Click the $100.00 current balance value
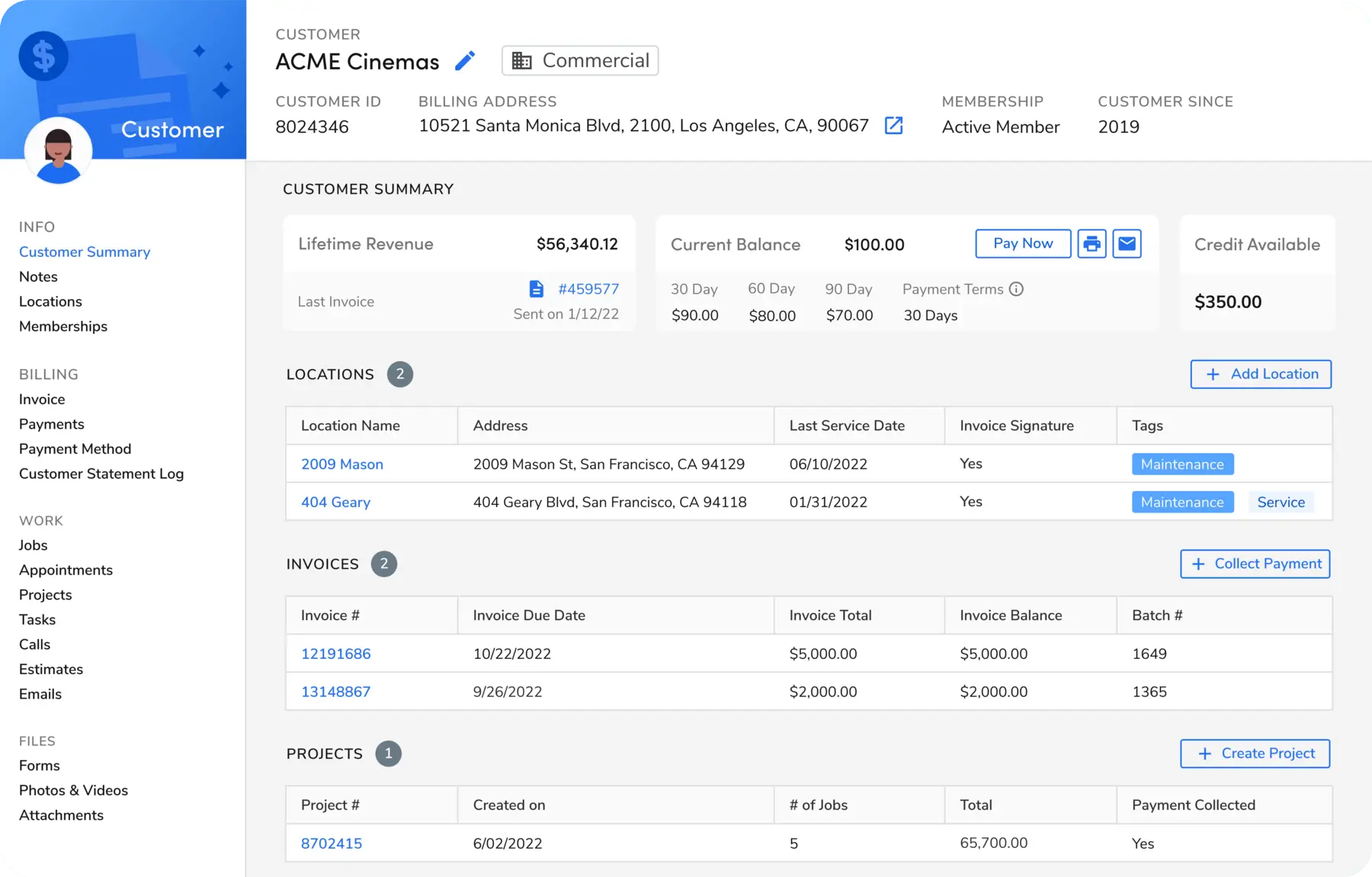The image size is (1372, 877). pos(874,245)
